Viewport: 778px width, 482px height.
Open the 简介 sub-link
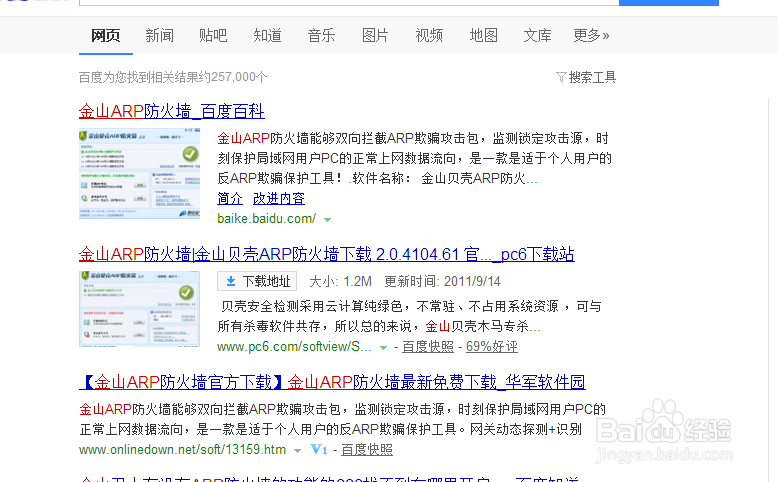point(230,199)
